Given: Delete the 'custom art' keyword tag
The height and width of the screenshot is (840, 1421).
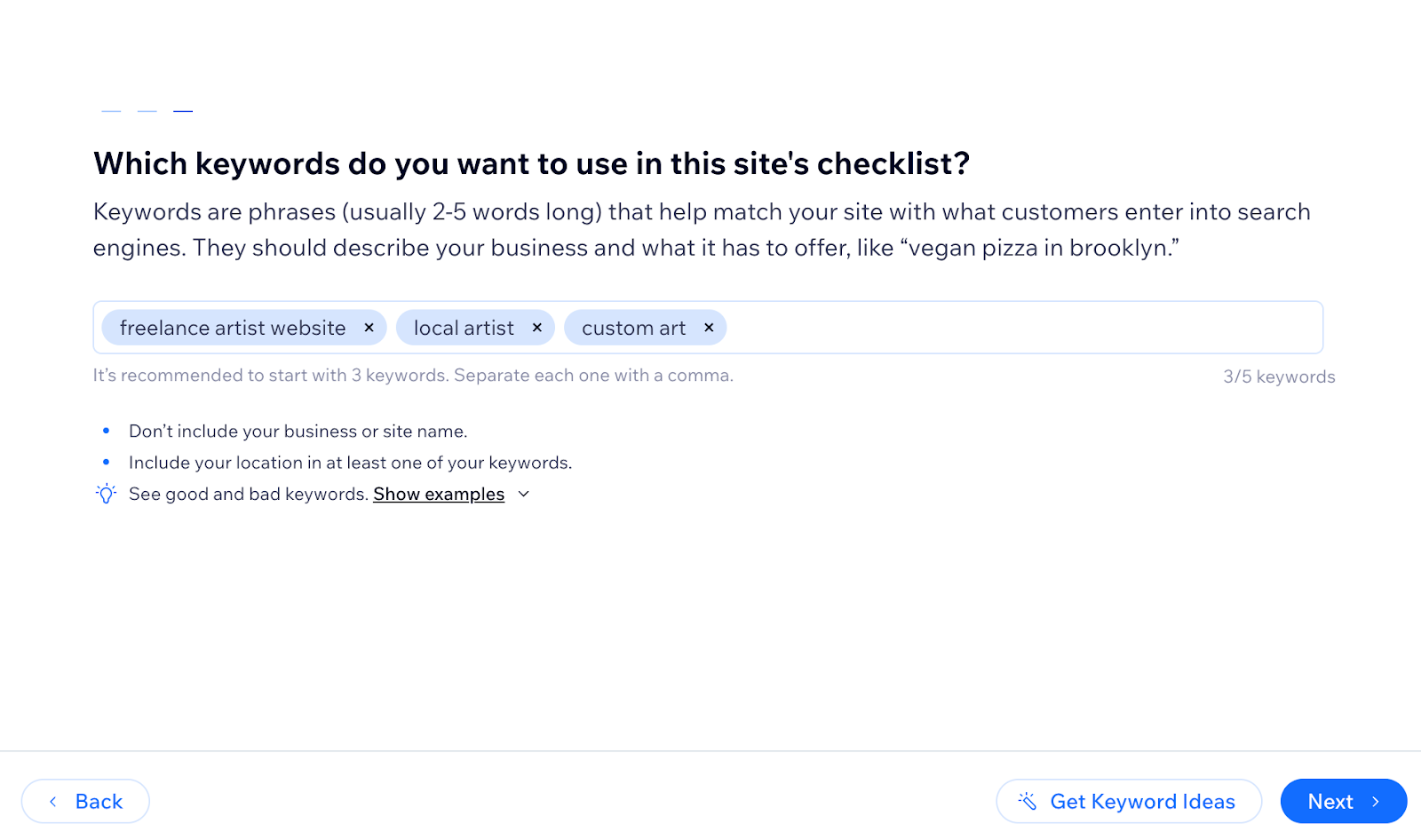Looking at the screenshot, I should 709,328.
